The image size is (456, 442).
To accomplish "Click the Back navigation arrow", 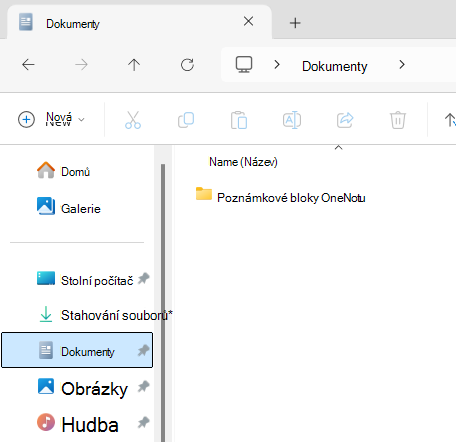I will click(x=28, y=64).
